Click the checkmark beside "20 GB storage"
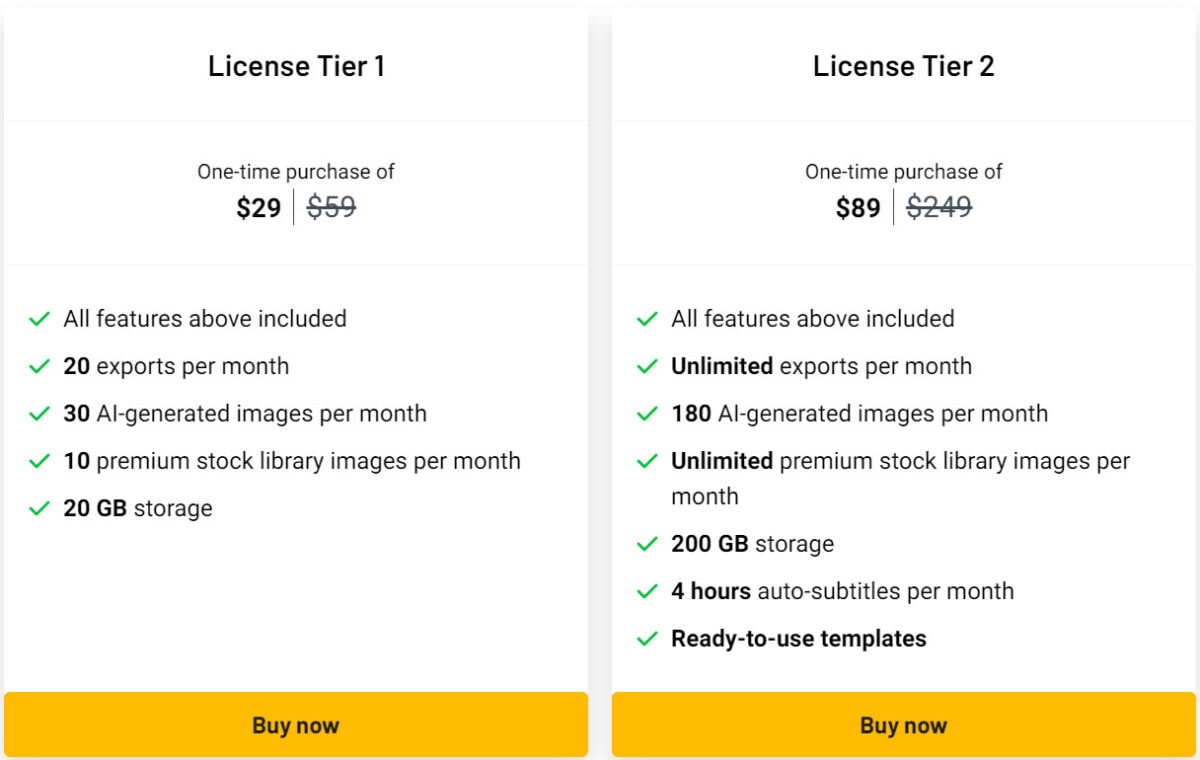 click(x=39, y=508)
